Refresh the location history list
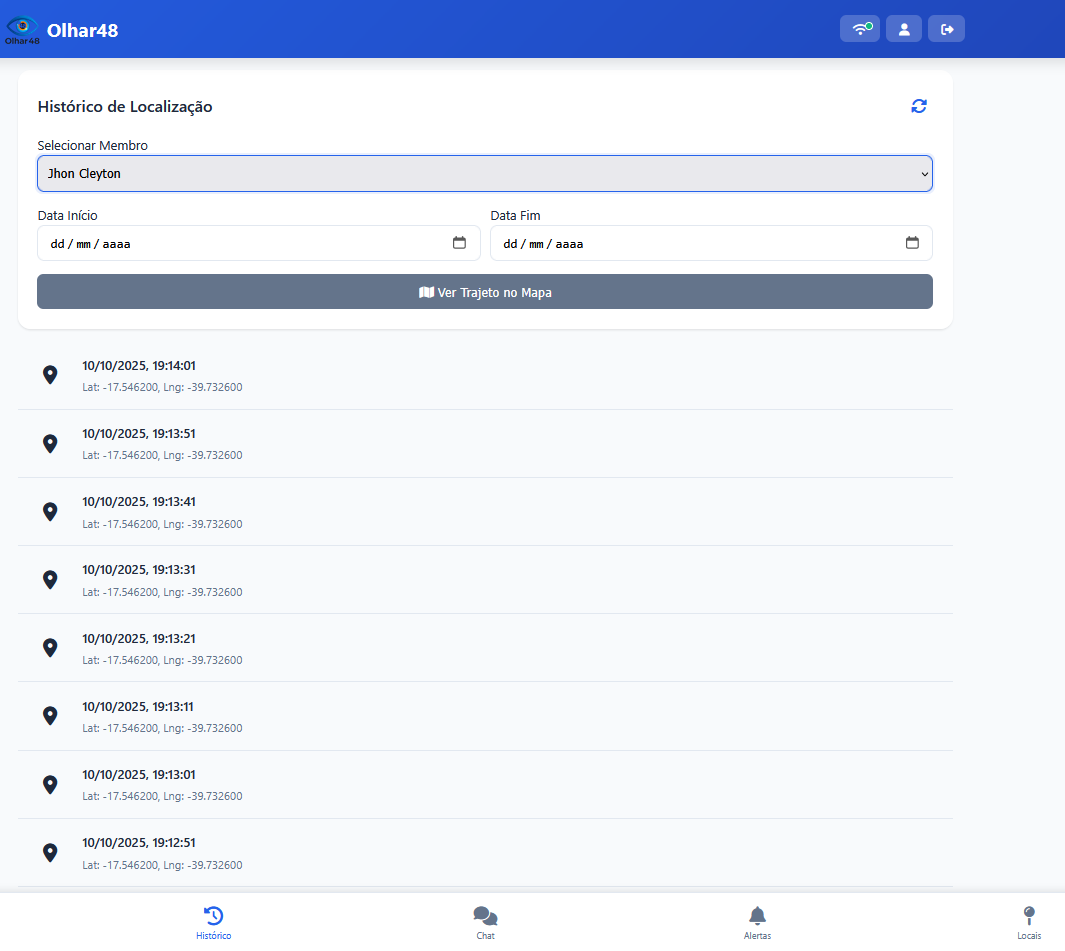Viewport: 1065px width, 951px height. tap(919, 106)
